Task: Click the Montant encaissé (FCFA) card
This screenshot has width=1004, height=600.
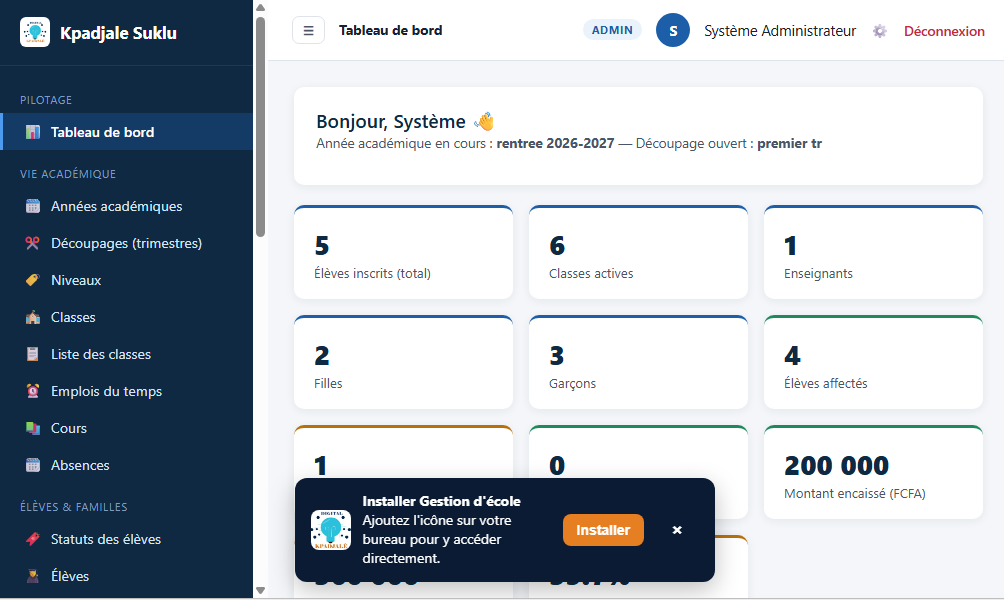Action: click(873, 472)
